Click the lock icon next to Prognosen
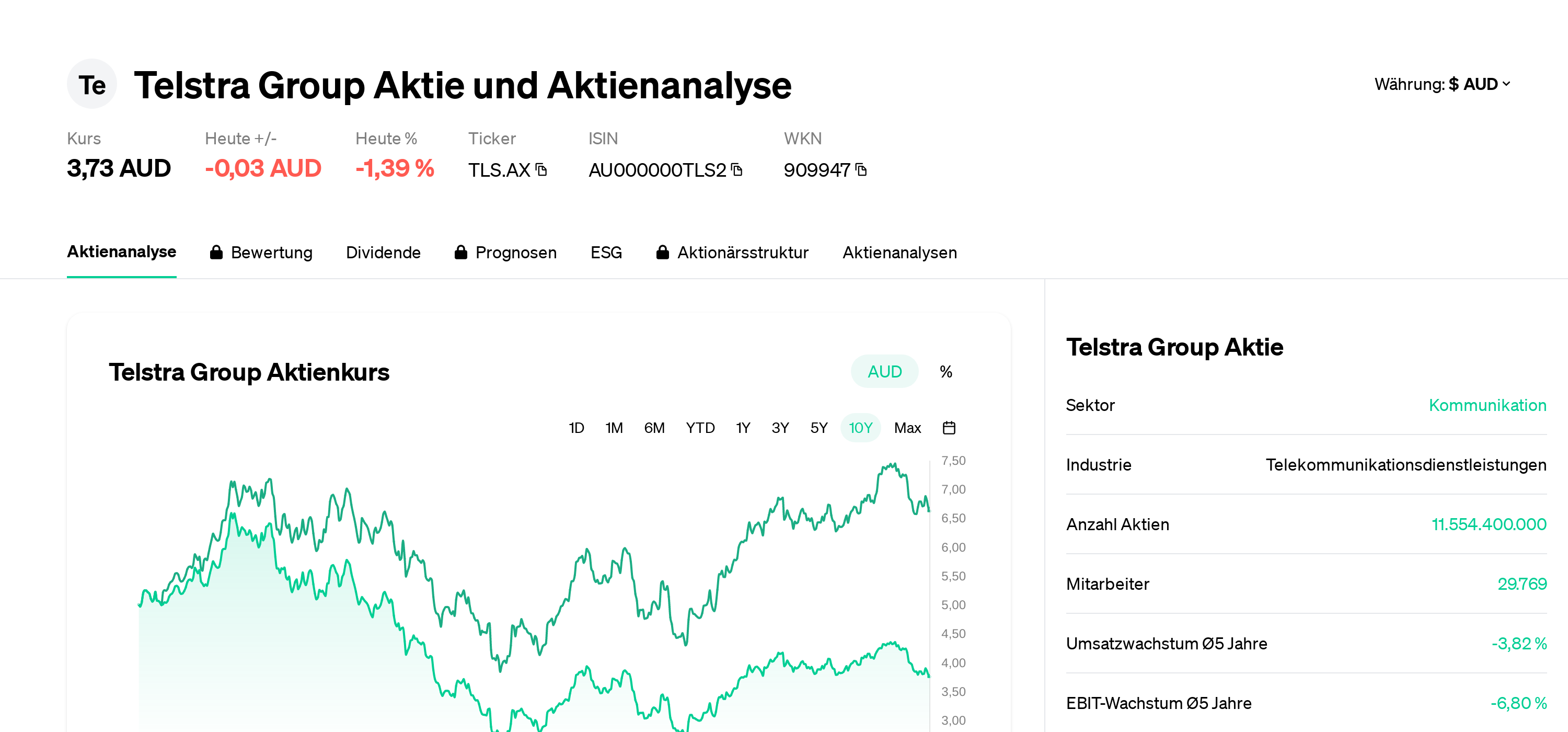 point(462,251)
